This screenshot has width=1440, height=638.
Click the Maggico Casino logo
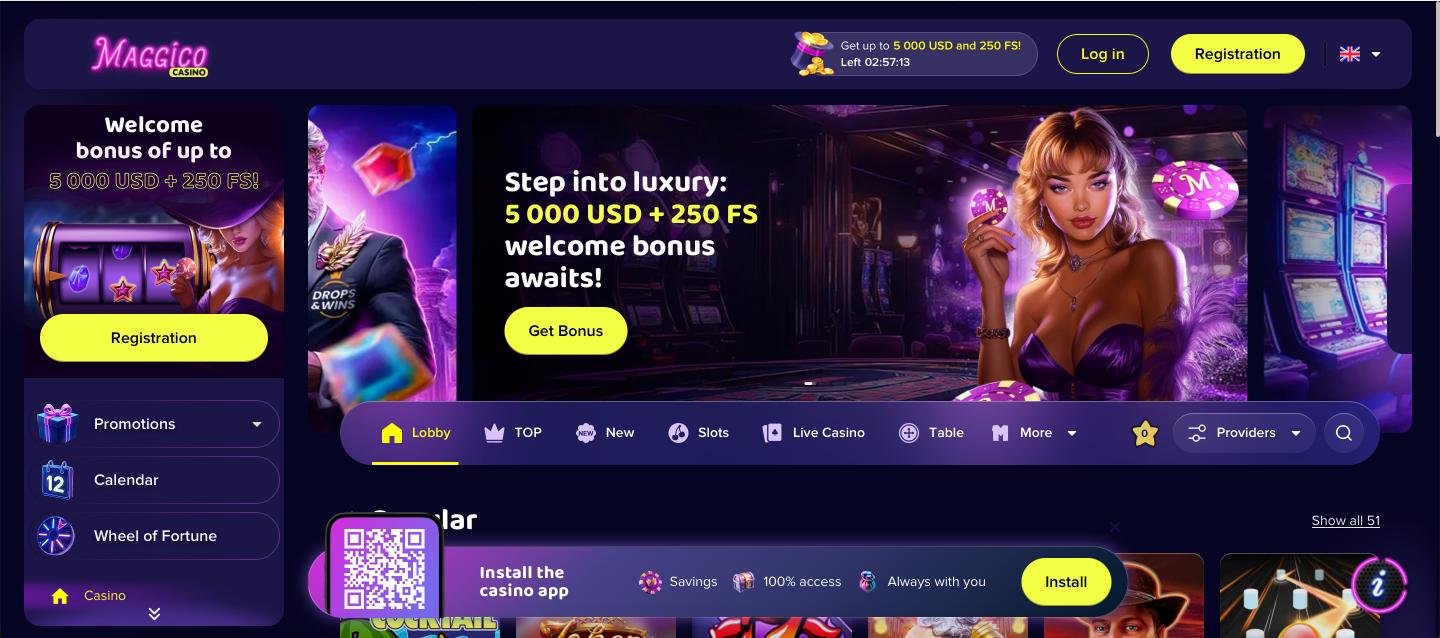pyautogui.click(x=150, y=55)
